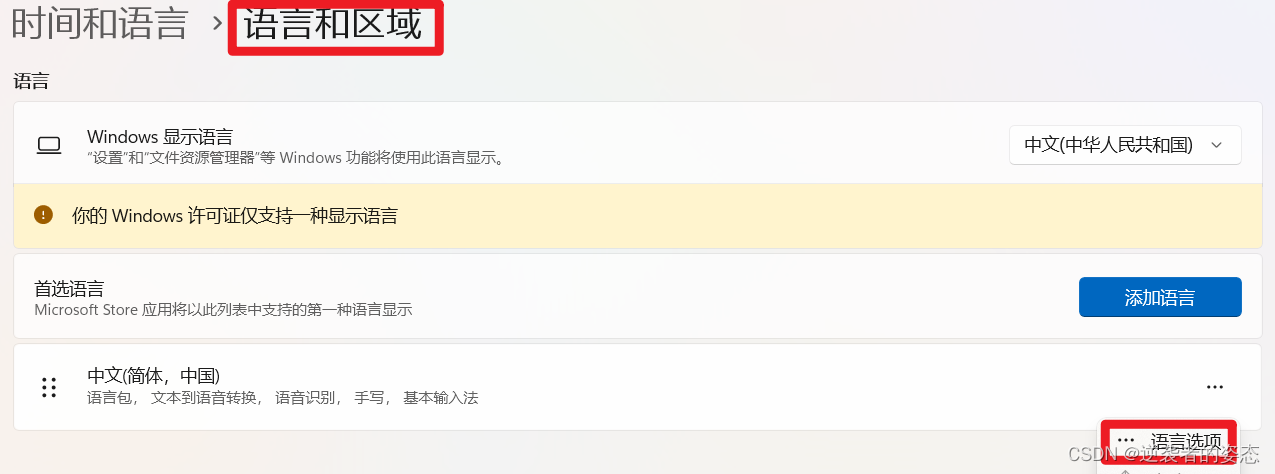Open the 中文(中华人民共和国) display language dropdown
This screenshot has width=1275, height=474.
[x=1125, y=145]
